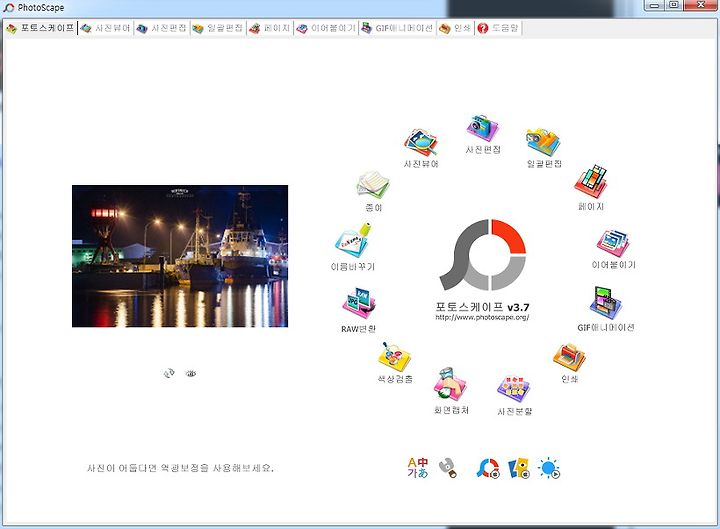
Task: Click the blue sun icon with play arrow
Action: click(x=549, y=468)
